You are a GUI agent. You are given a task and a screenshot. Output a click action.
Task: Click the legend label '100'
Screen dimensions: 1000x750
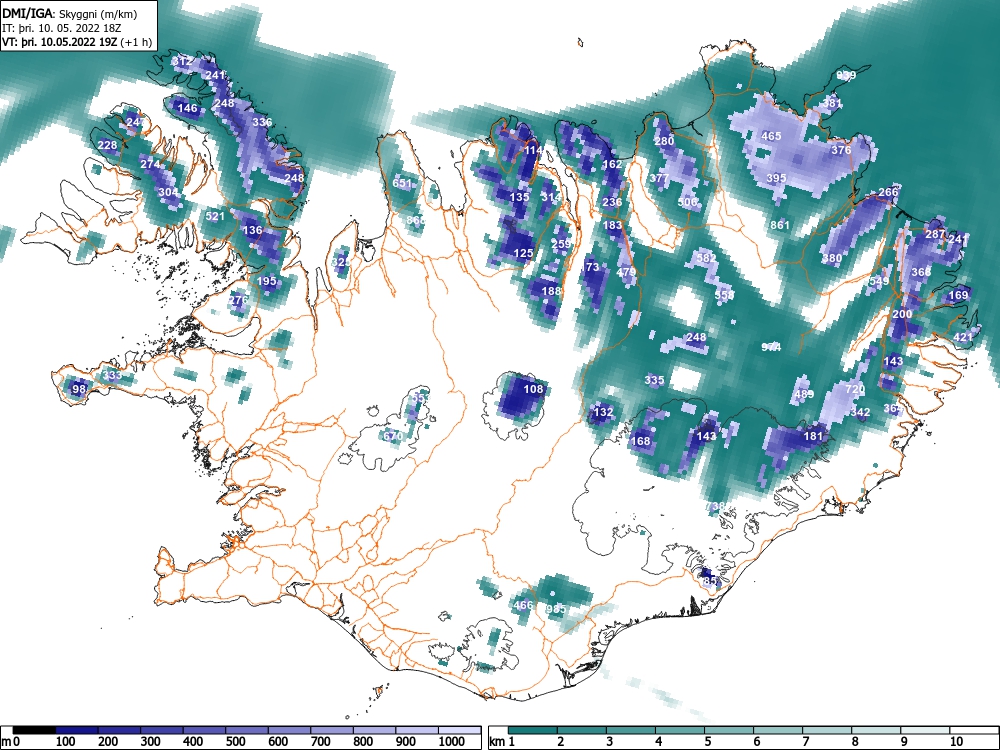[x=66, y=742]
